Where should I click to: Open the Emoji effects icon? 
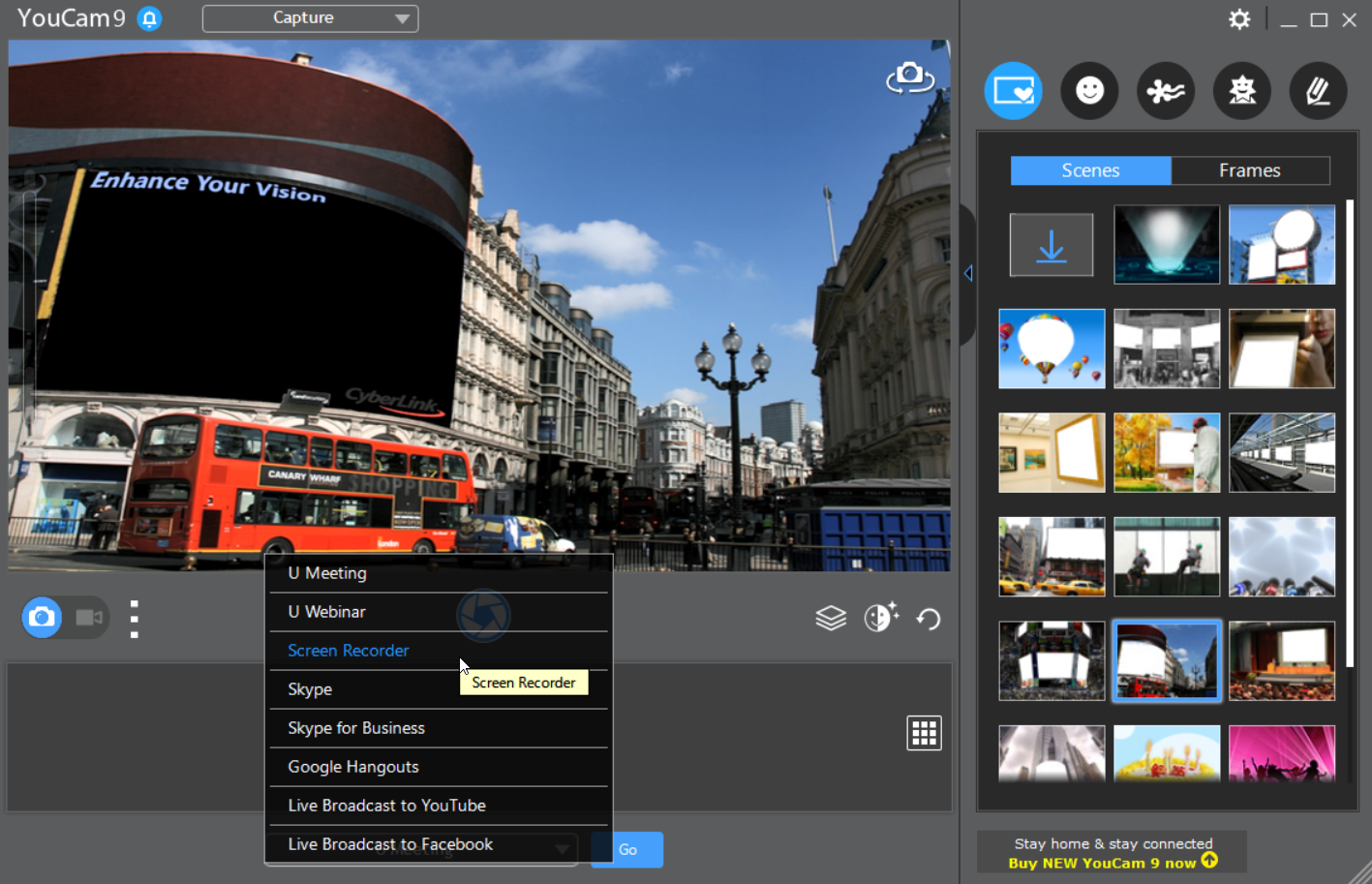(1089, 91)
